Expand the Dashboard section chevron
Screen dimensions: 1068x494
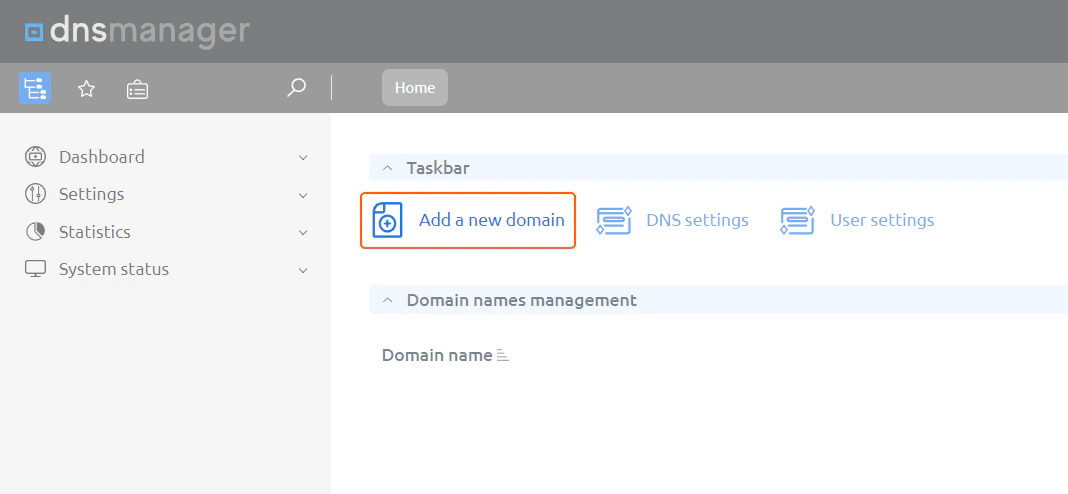(x=303, y=157)
